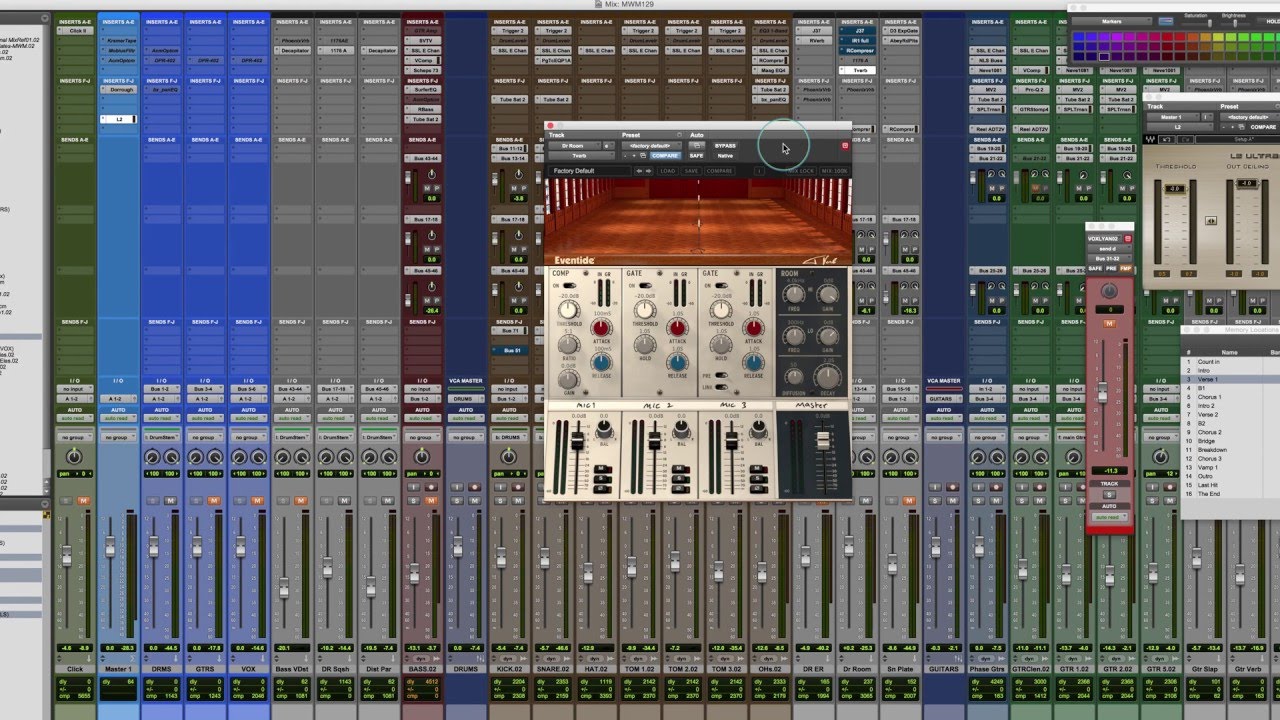Click DRMS track name label
The height and width of the screenshot is (720, 1280).
point(161,668)
